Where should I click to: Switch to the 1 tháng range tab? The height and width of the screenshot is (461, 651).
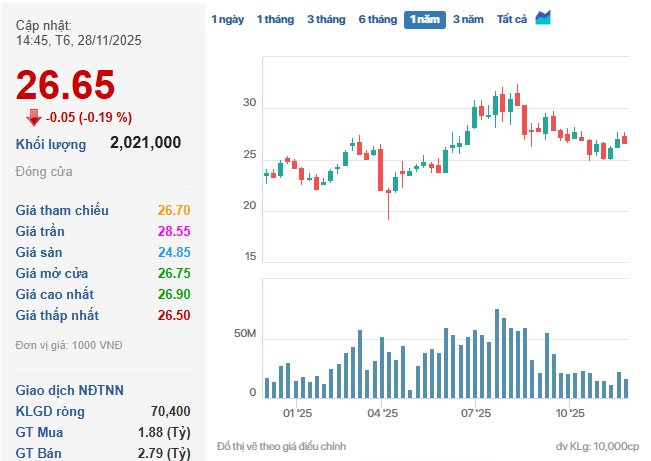pos(276,19)
